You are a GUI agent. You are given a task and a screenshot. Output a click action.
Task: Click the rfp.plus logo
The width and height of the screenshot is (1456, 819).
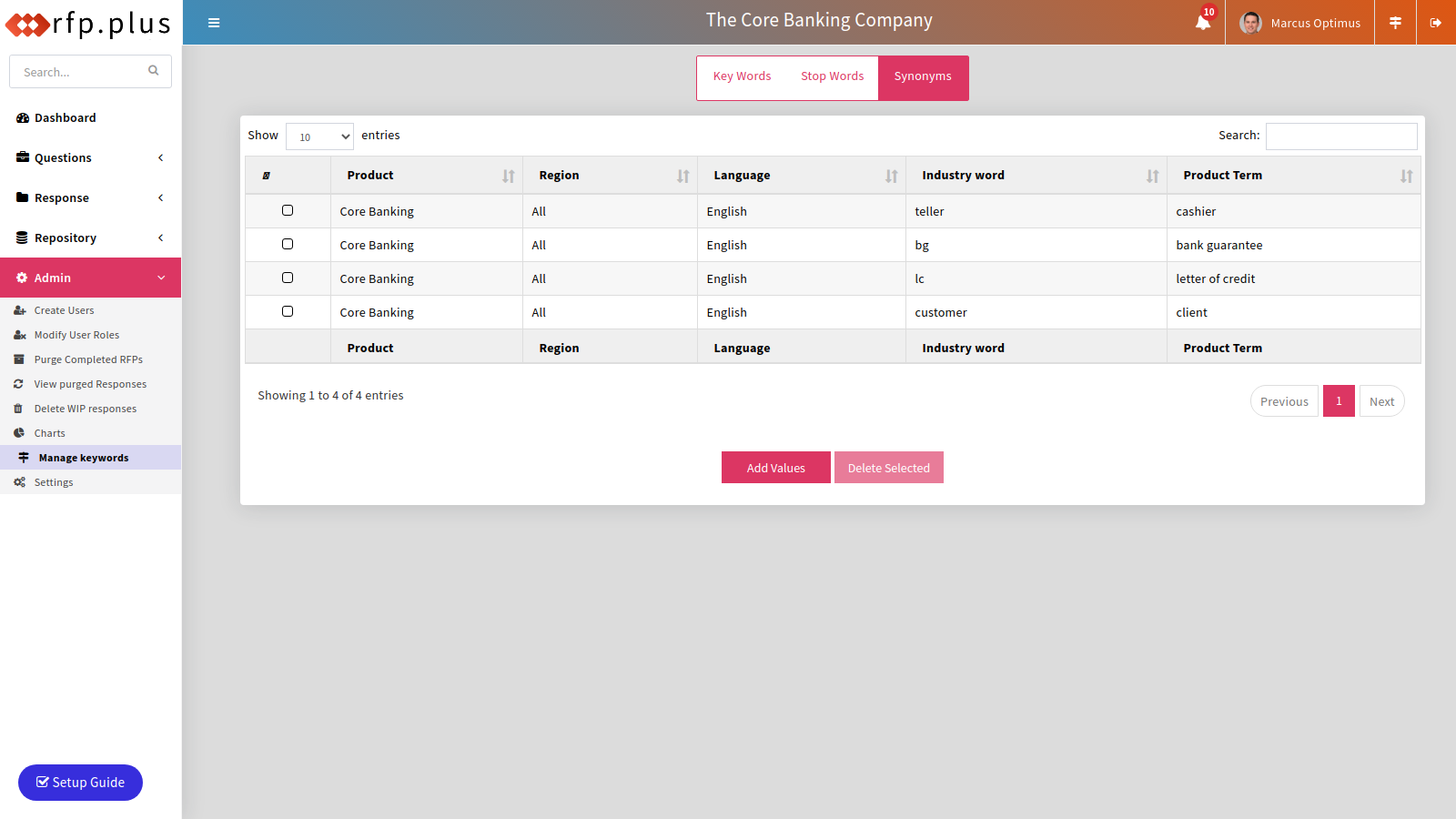88,24
